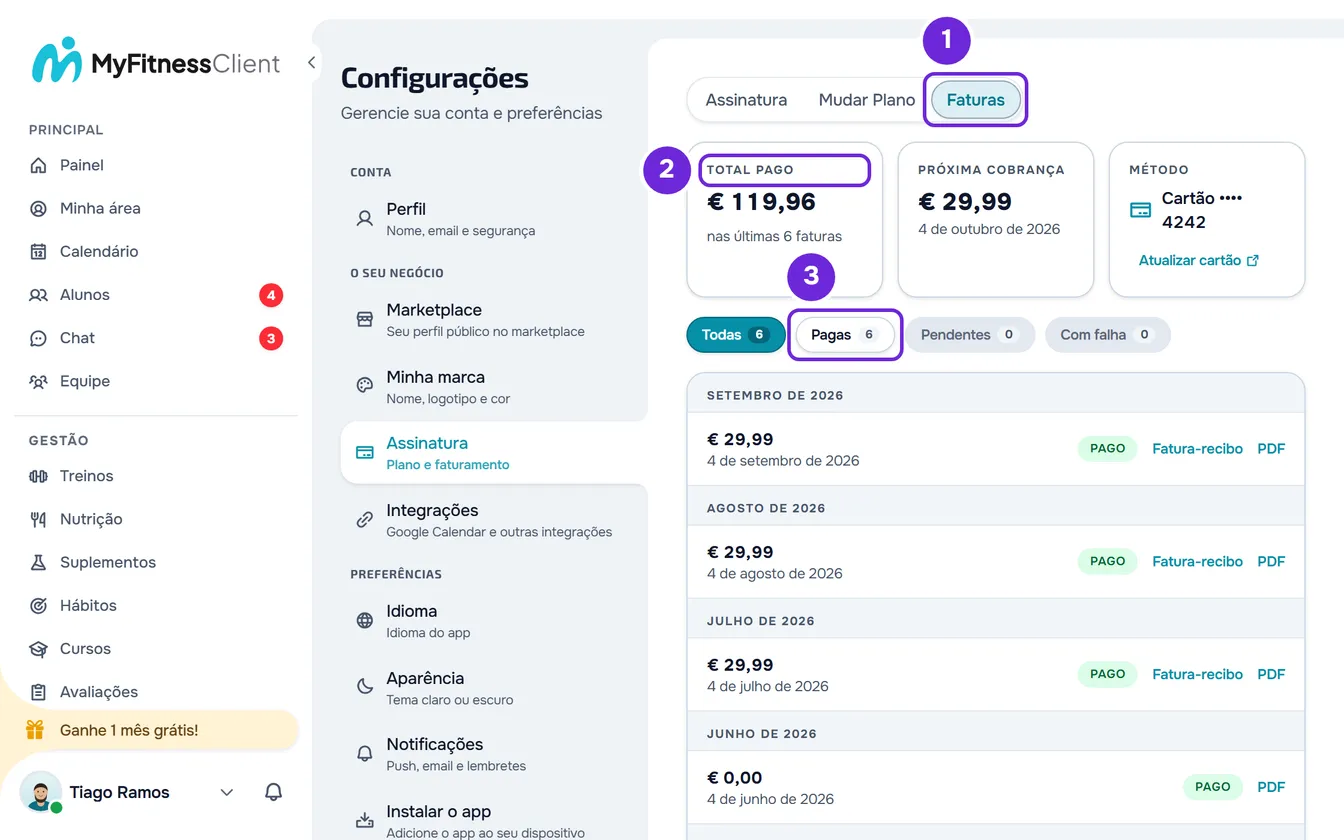Open Marketplace settings section

click(x=494, y=319)
